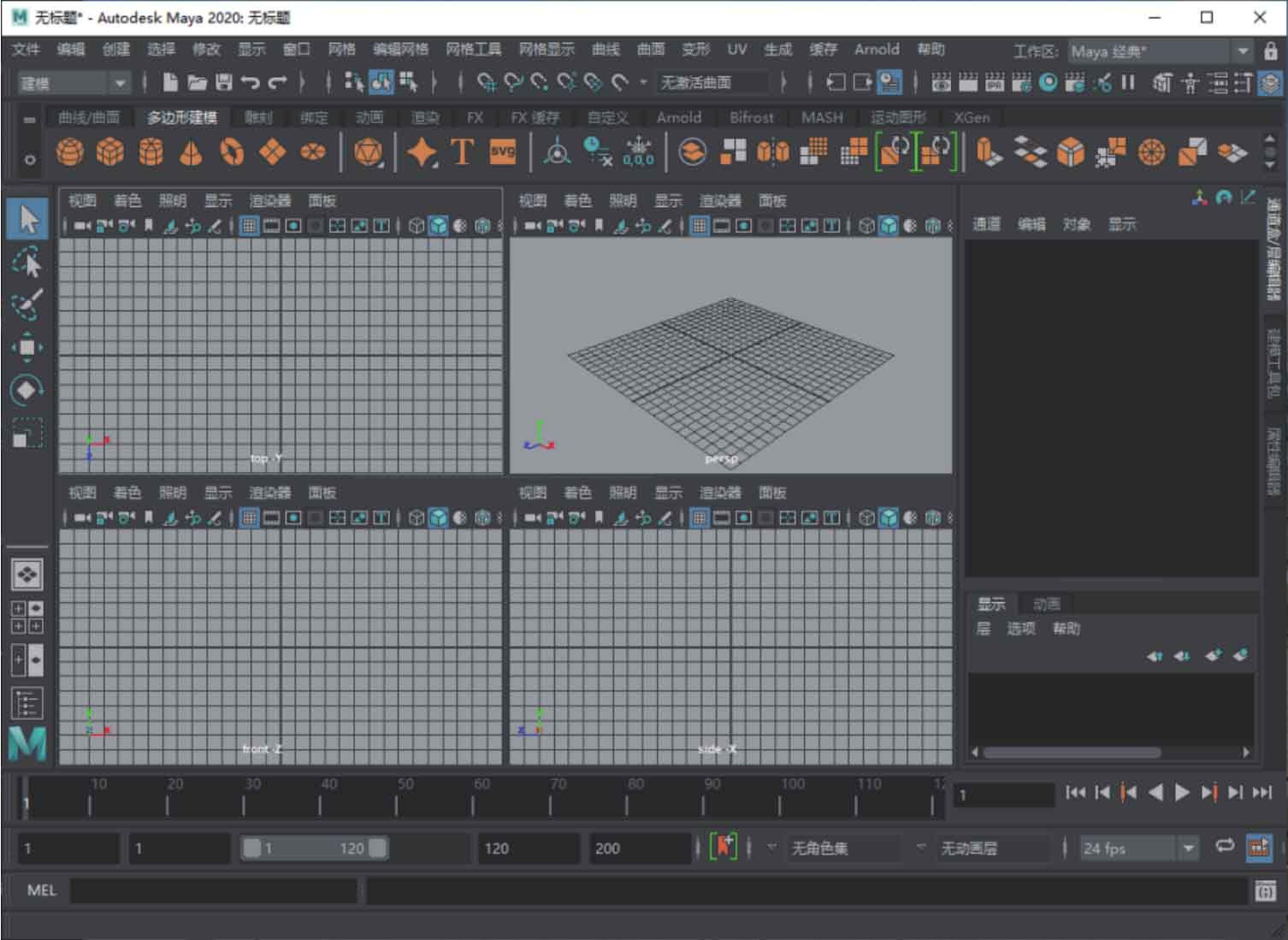This screenshot has height=940, width=1288.
Task: Toggle playback loop mode
Action: click(1225, 847)
